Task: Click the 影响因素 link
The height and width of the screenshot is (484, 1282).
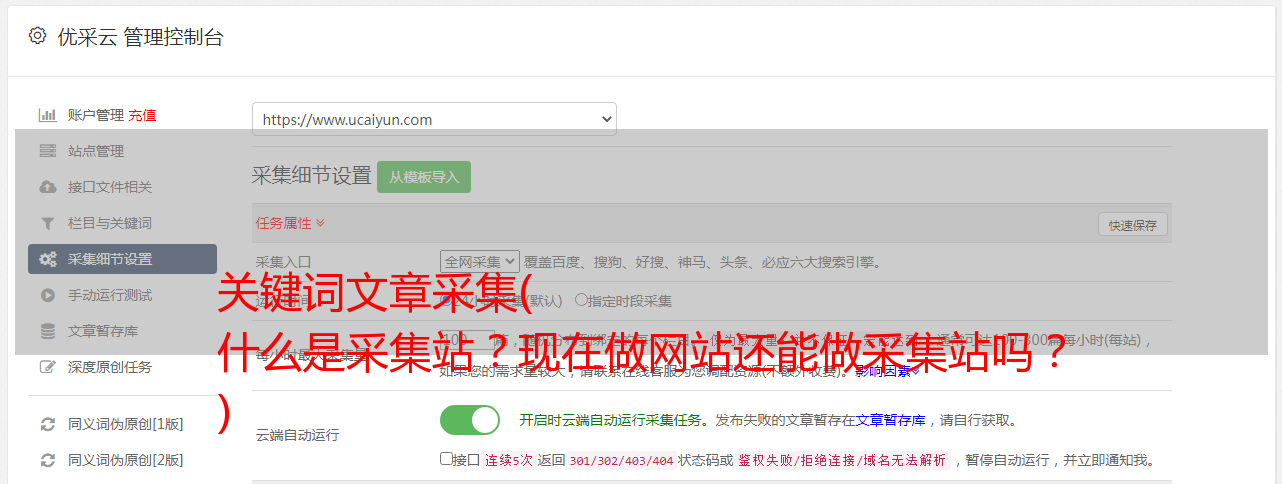Action: click(888, 371)
